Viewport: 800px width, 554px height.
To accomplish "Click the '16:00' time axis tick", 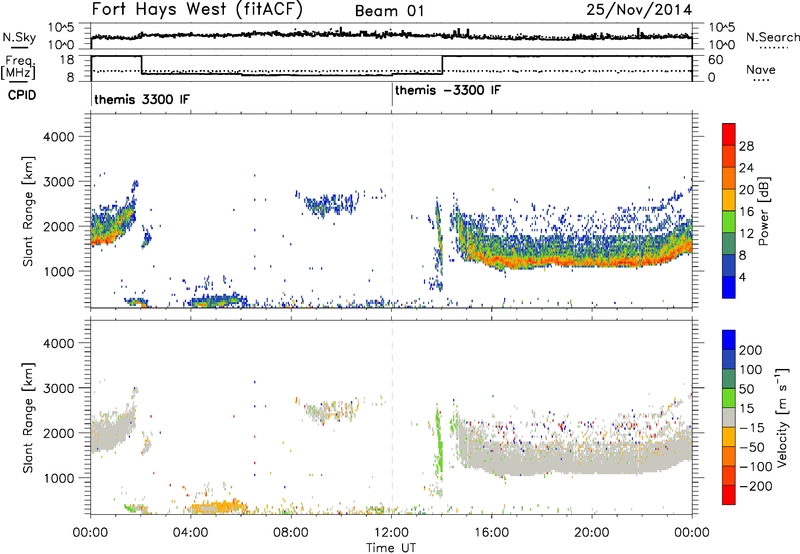I will pyautogui.click(x=491, y=533).
